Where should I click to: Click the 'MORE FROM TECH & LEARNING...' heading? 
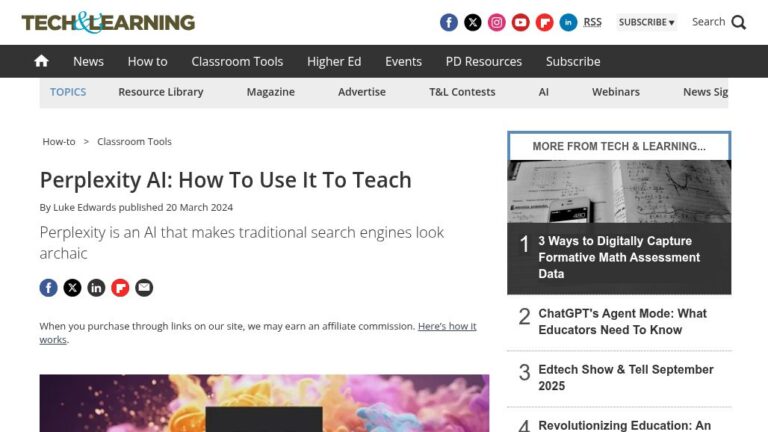pyautogui.click(x=619, y=146)
